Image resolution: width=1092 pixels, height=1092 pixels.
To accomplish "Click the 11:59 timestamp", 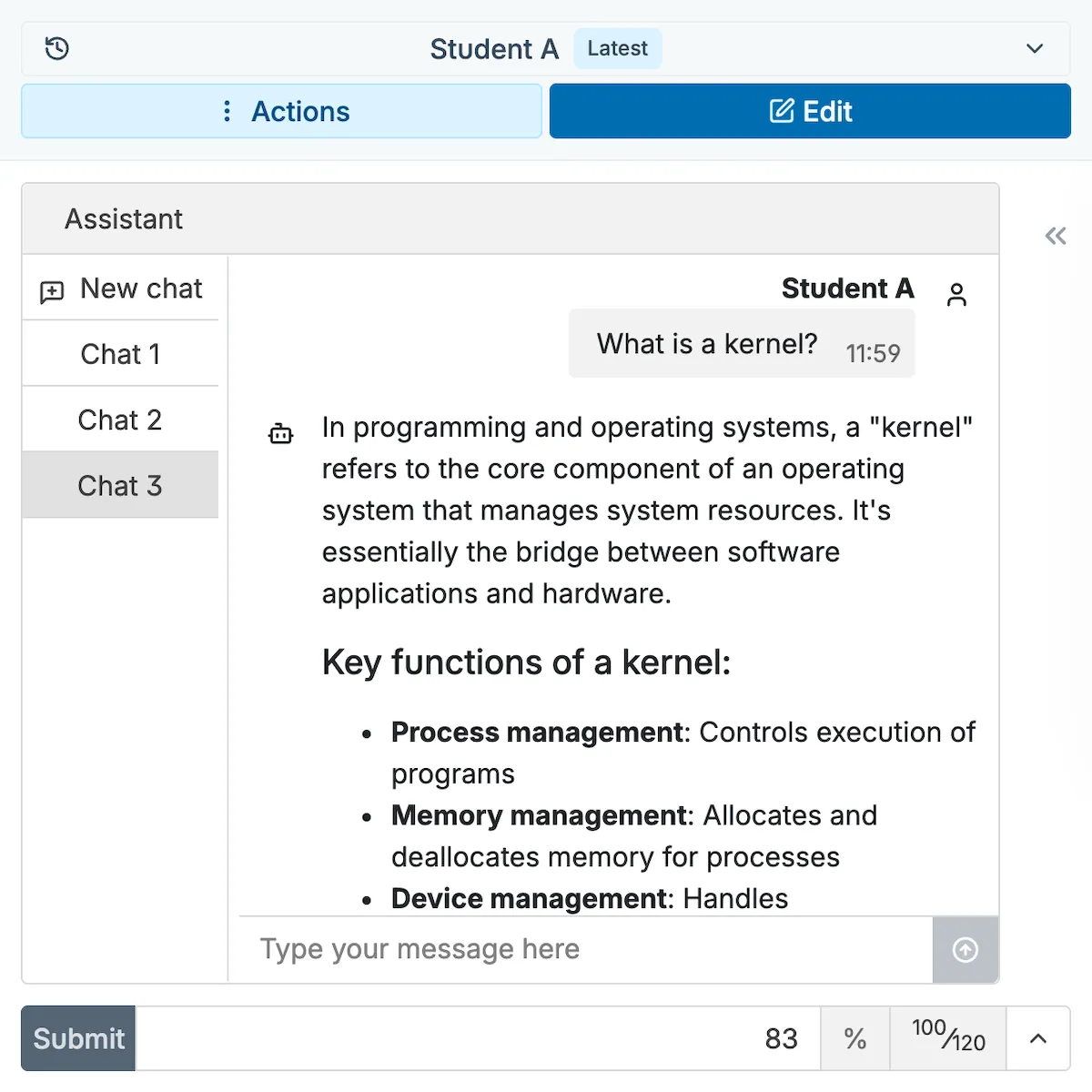I will tap(873, 353).
